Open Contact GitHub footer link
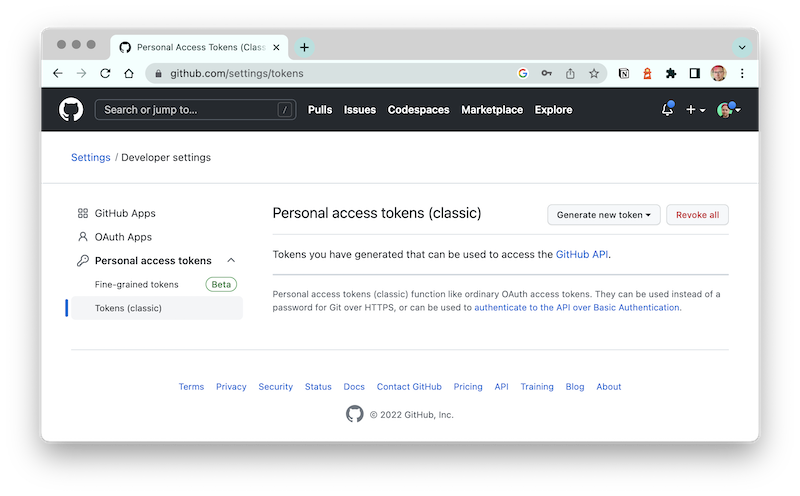 pyautogui.click(x=409, y=386)
